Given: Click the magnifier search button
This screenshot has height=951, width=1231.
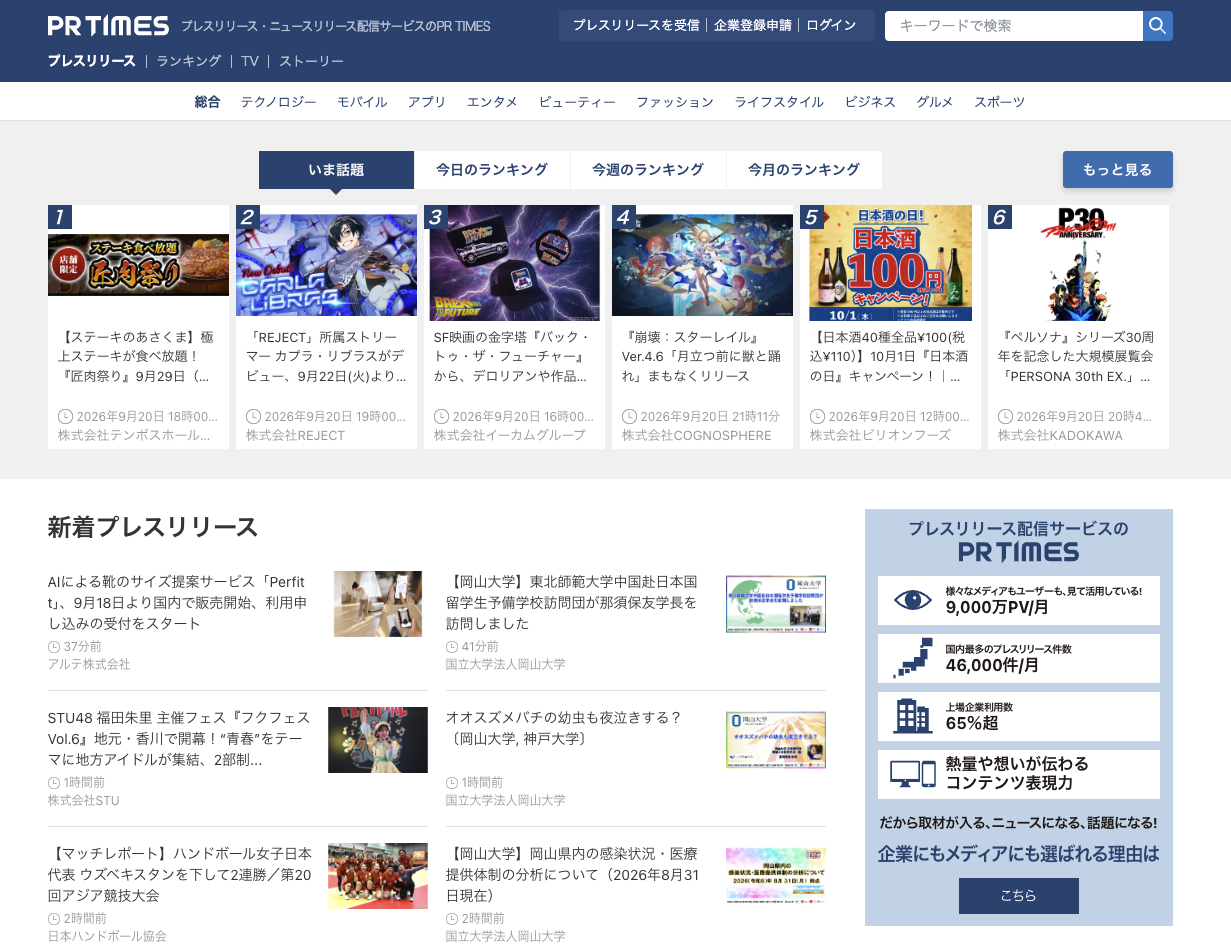Looking at the screenshot, I should click(x=1158, y=26).
